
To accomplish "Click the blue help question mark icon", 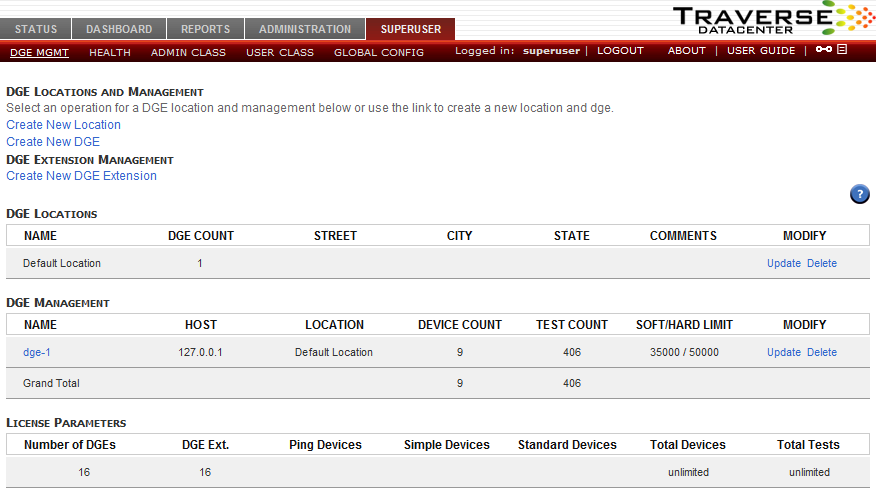I will click(x=859, y=194).
